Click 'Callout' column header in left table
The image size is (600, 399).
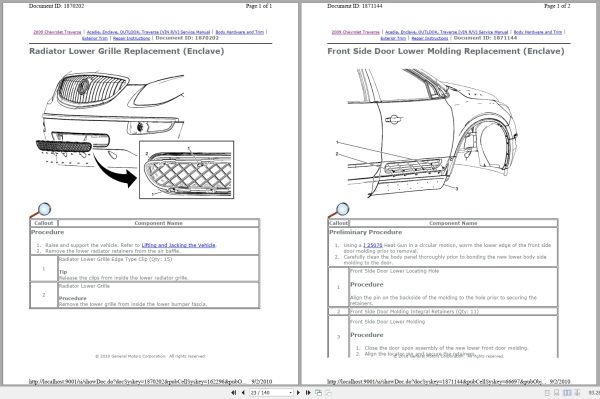click(x=44, y=223)
